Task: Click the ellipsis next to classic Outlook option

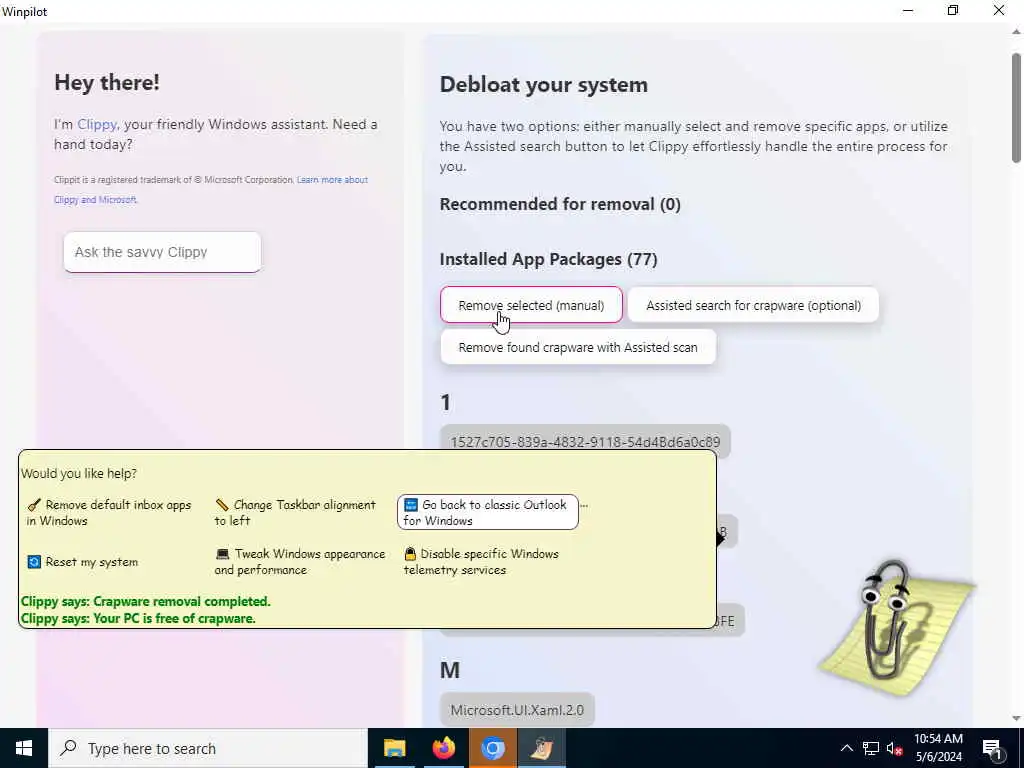Action: pyautogui.click(x=584, y=505)
